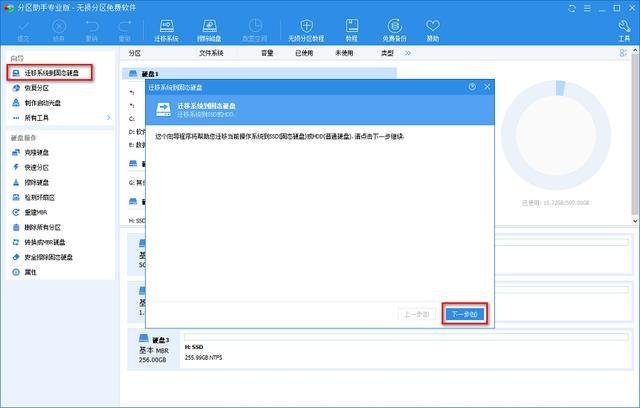Click the scrollbar up arrow in partition list
Viewport: 640px width, 408px height.
(x=636, y=51)
